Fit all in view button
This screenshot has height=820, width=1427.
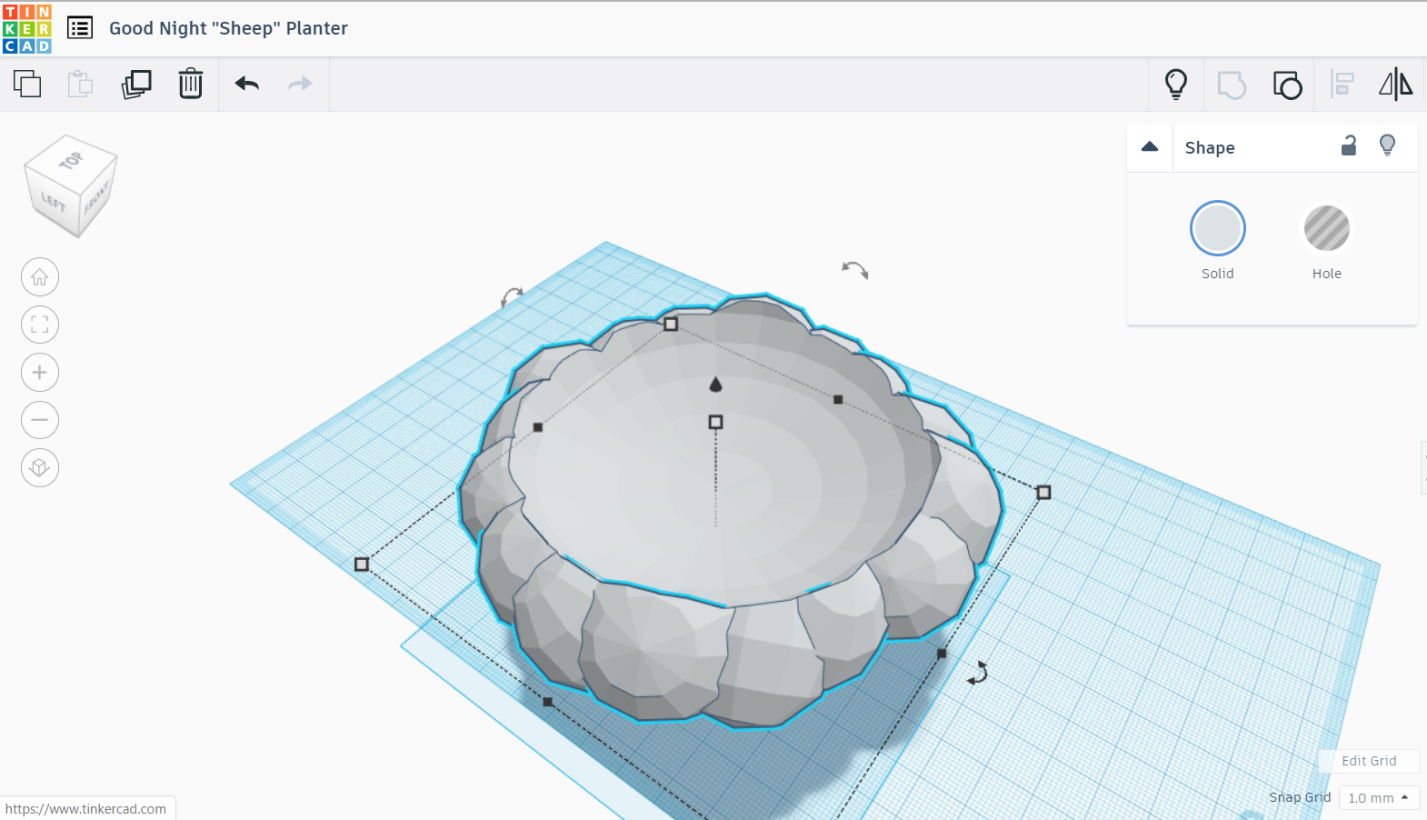pos(40,325)
